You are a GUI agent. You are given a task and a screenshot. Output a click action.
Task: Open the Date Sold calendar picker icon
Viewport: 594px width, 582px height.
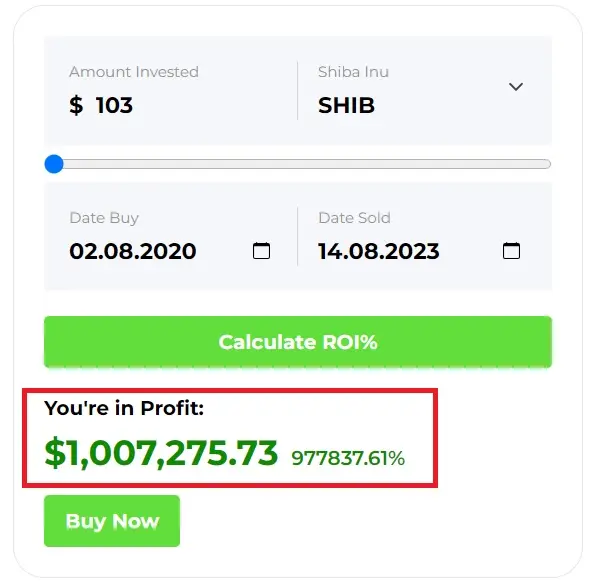511,250
